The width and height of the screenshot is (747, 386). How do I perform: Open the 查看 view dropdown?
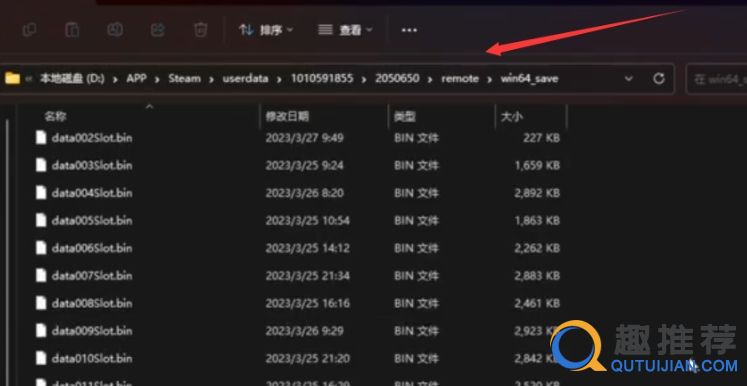click(345, 30)
